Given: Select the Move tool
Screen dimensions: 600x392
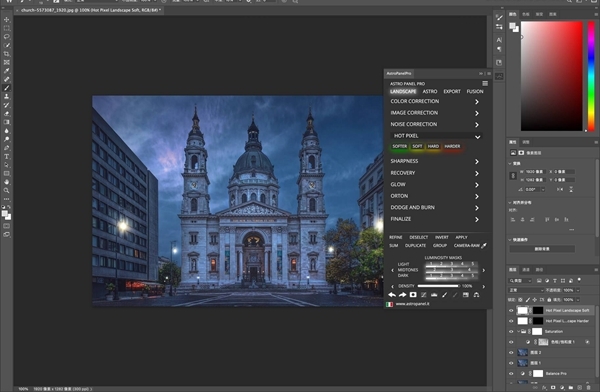Looking at the screenshot, I should point(7,20).
